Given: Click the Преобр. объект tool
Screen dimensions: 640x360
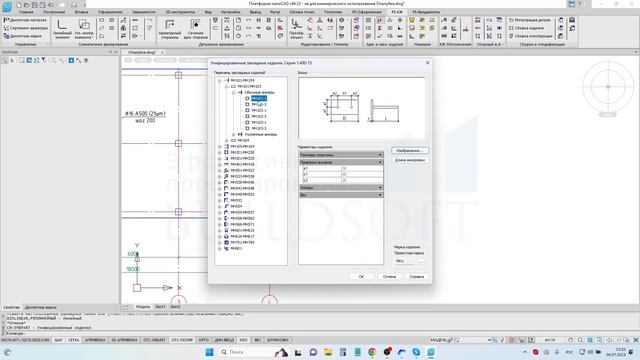Looking at the screenshot, I should tap(296, 29).
